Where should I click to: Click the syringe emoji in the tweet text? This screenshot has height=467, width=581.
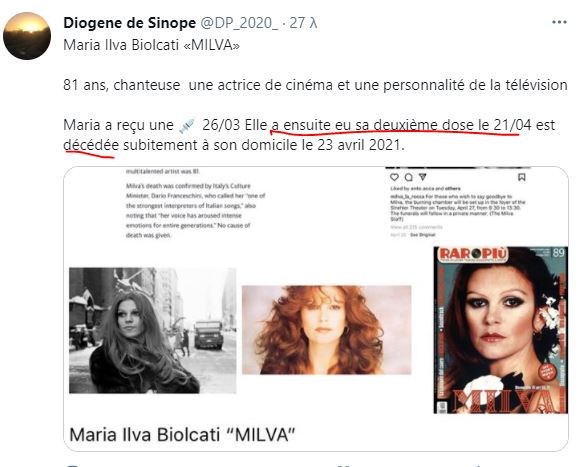(x=187, y=125)
